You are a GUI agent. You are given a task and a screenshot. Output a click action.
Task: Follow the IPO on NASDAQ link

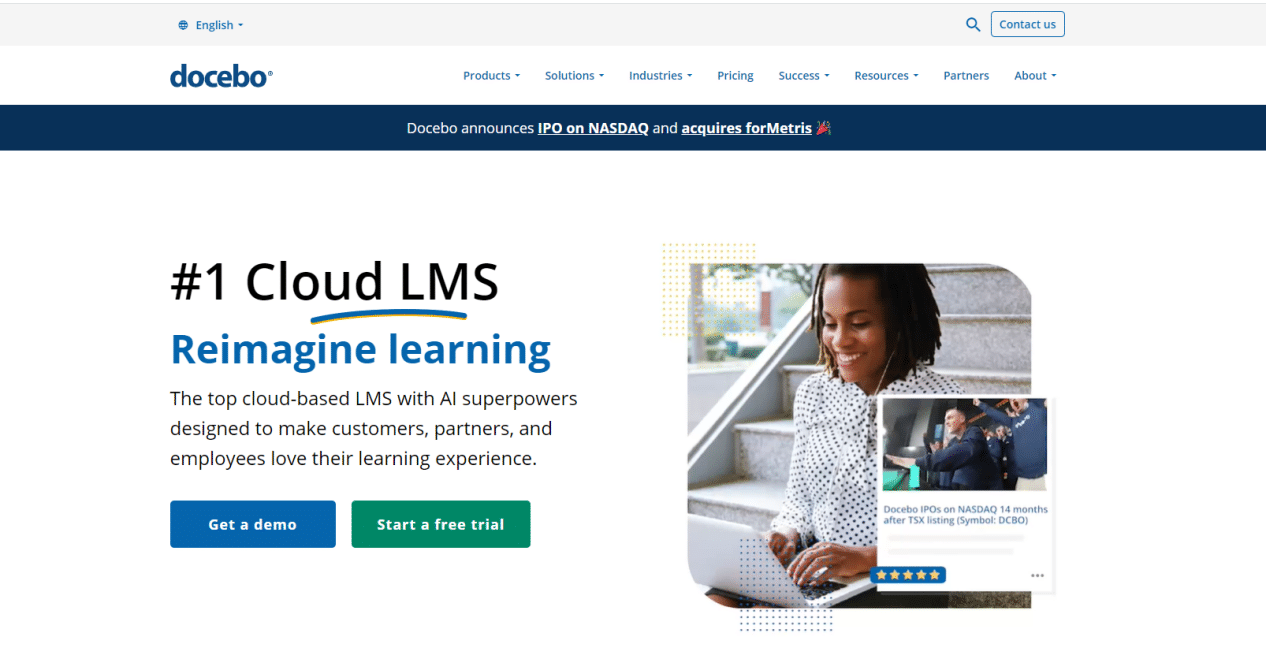pyautogui.click(x=593, y=128)
